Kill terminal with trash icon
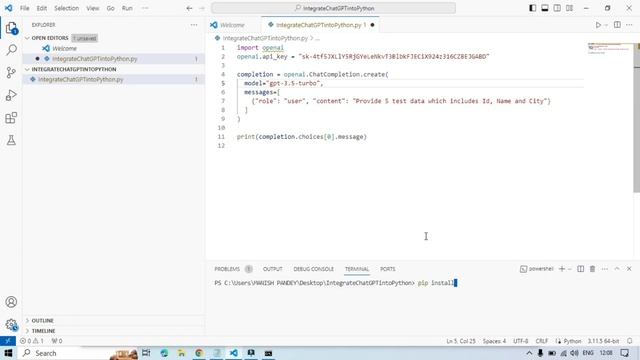Viewport: 640px width, 360px height. point(592,269)
